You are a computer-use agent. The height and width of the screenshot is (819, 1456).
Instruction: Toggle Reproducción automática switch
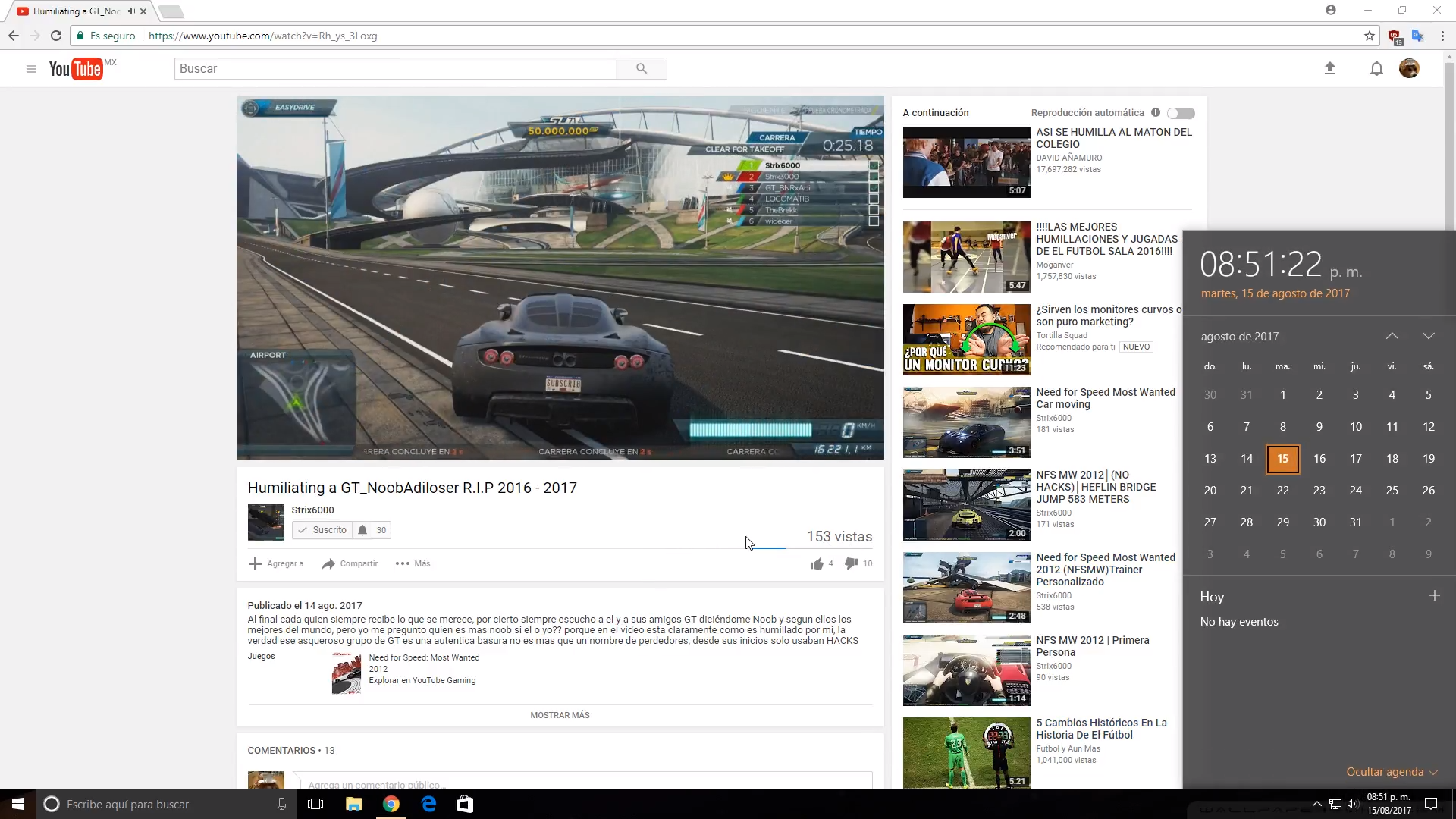pyautogui.click(x=1181, y=113)
